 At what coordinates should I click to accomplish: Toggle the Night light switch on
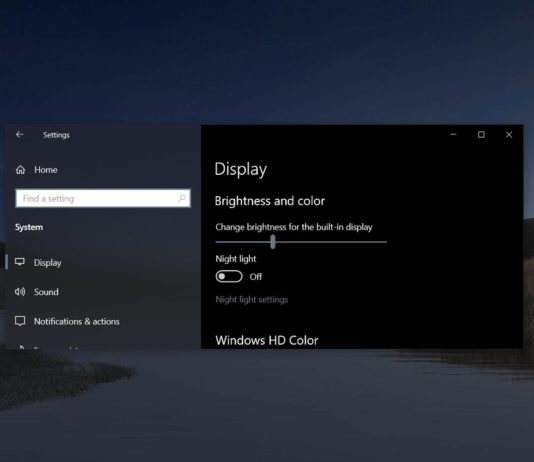point(229,276)
